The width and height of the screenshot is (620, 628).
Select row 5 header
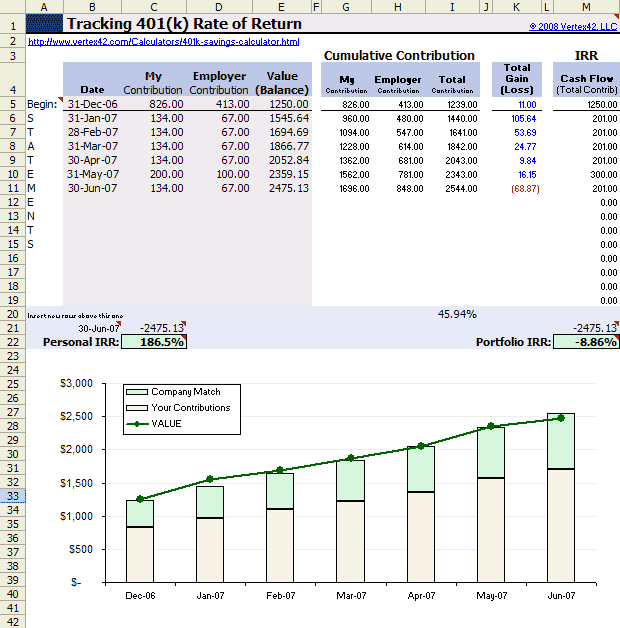[x=13, y=104]
